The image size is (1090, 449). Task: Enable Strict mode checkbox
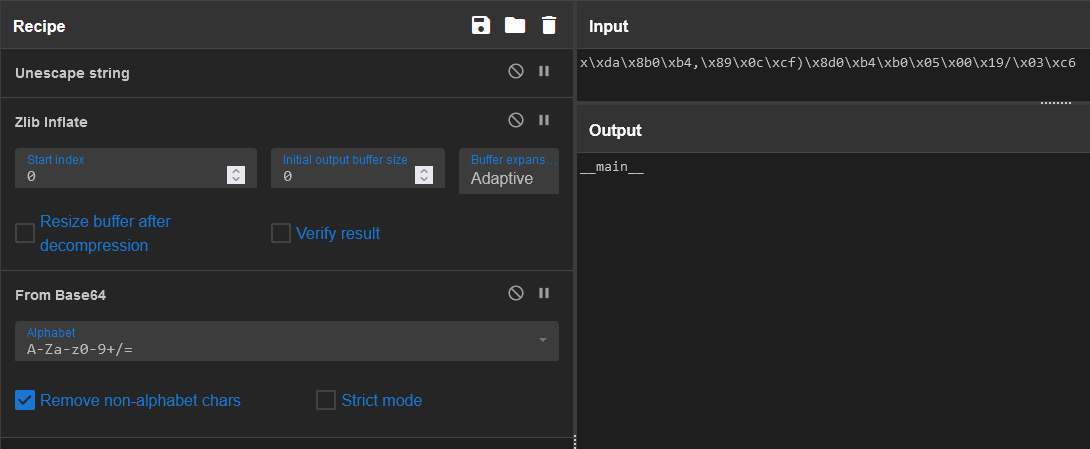pos(326,400)
